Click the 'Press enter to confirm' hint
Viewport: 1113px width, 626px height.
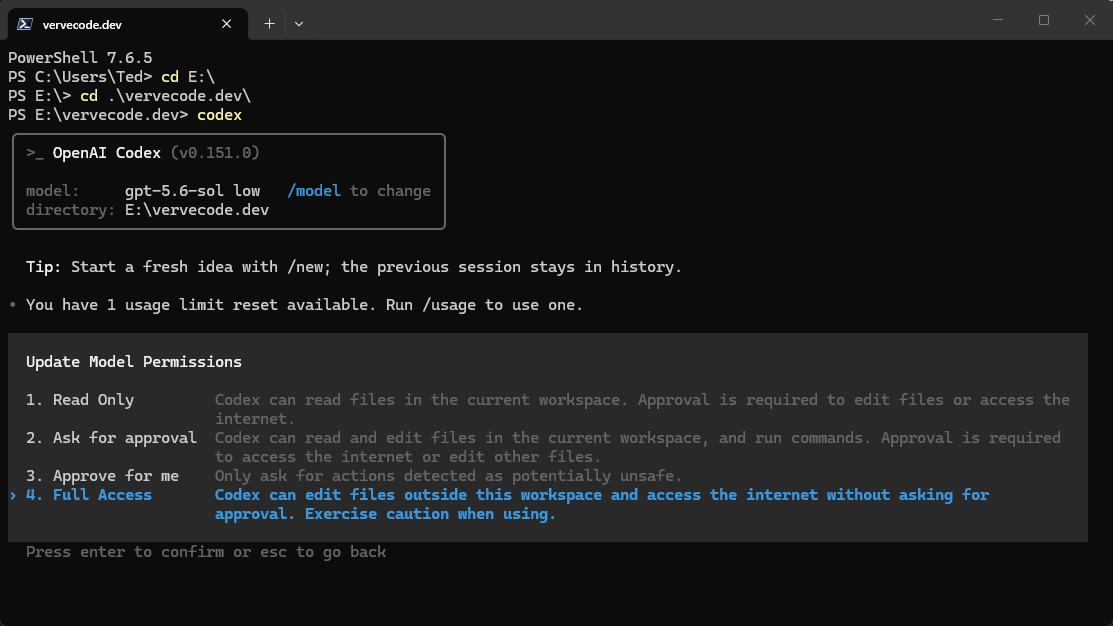coord(206,552)
